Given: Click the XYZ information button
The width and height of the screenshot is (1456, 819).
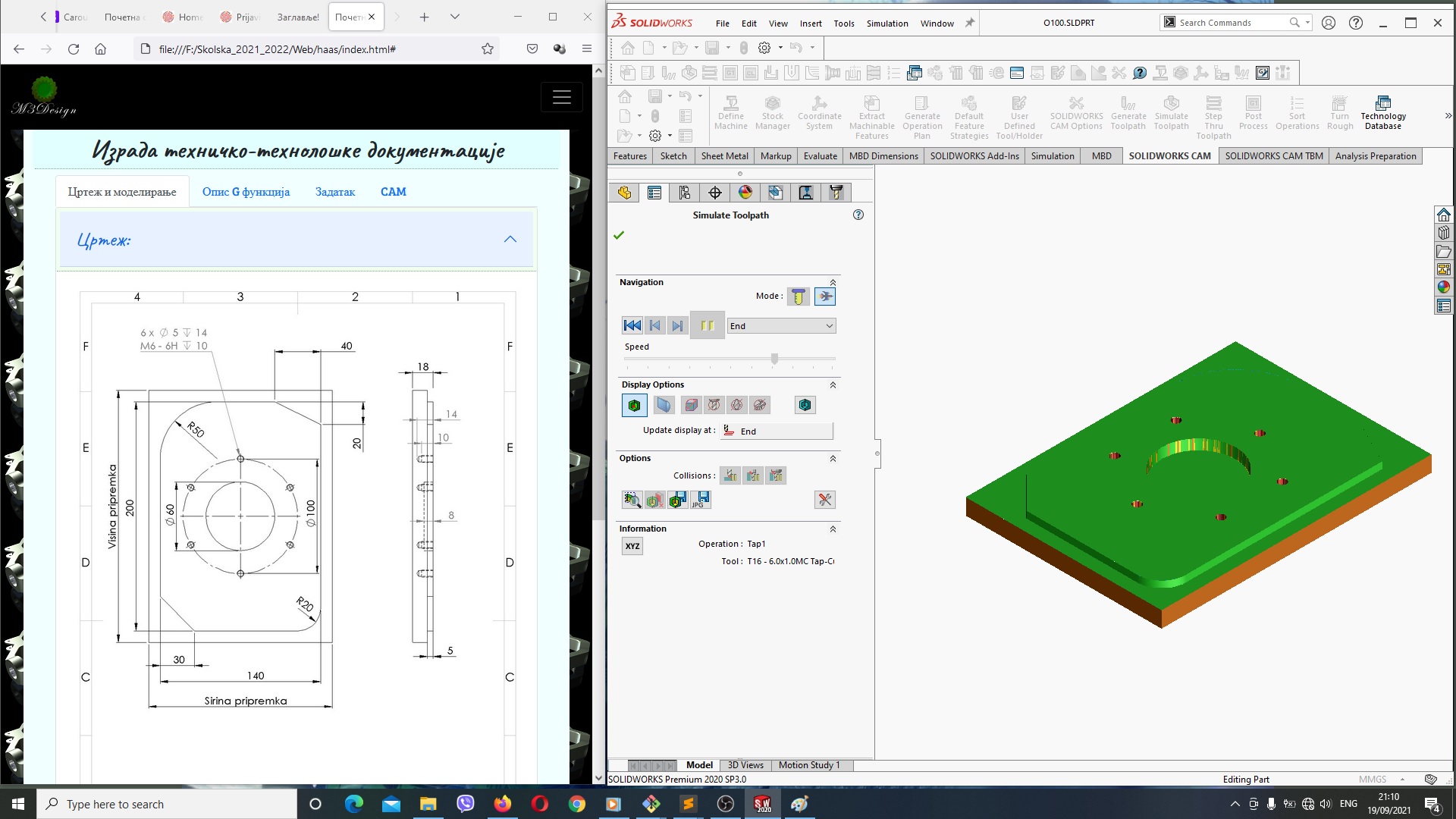Looking at the screenshot, I should tap(632, 546).
